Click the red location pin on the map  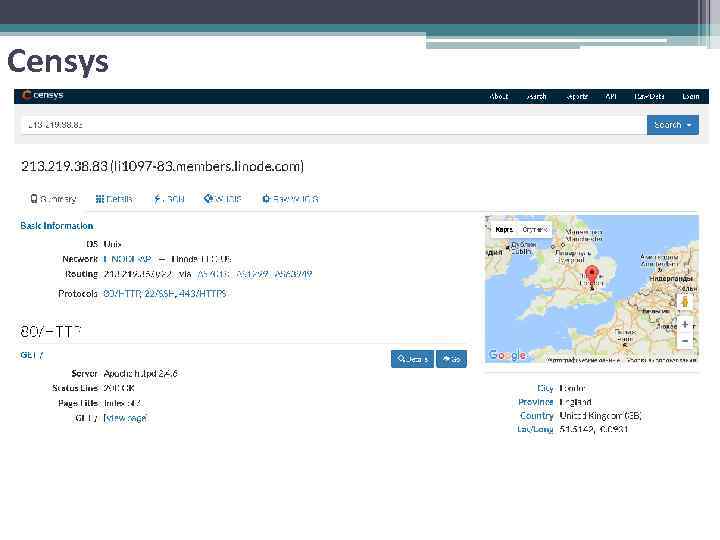[592, 277]
